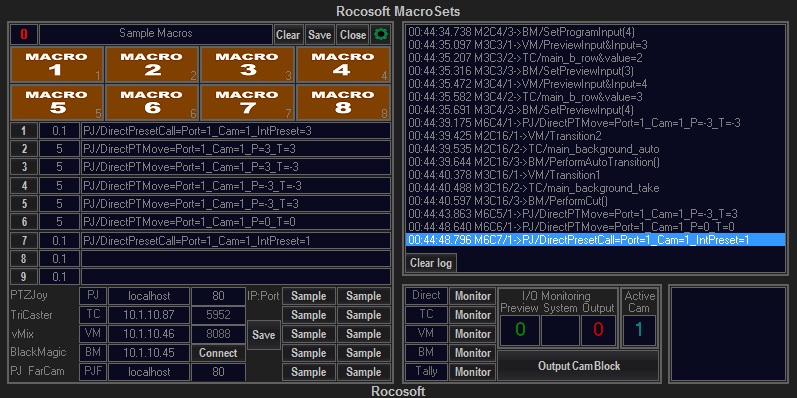The width and height of the screenshot is (797, 398).
Task: Select the red 0 counter box
Action: pos(24,35)
